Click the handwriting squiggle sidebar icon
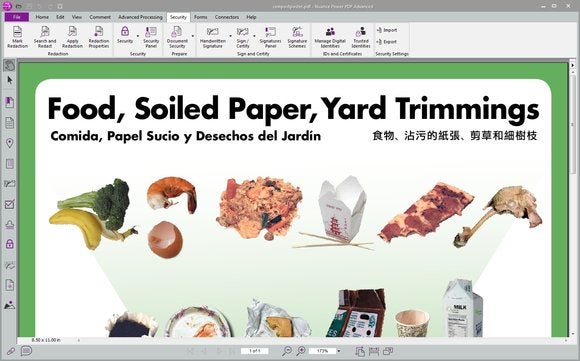This screenshot has height=361, width=580. (x=10, y=265)
